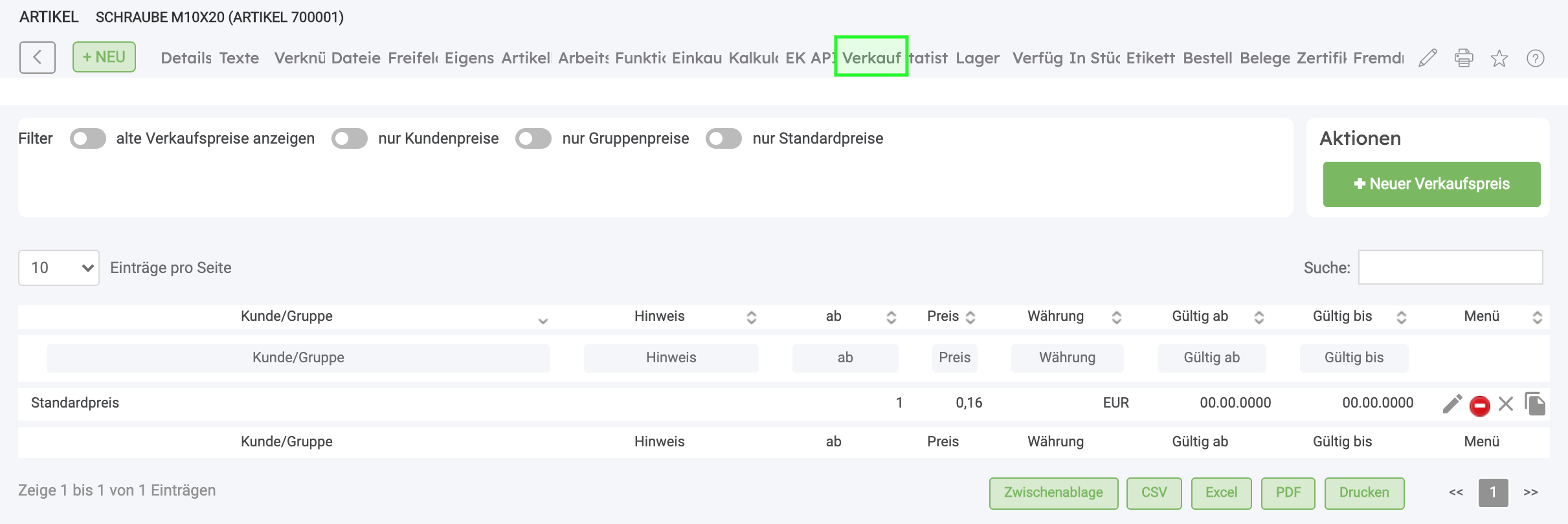Toggle alte Verkaufspreise anzeigen switch
This screenshot has height=524, width=1568.
pos(88,138)
